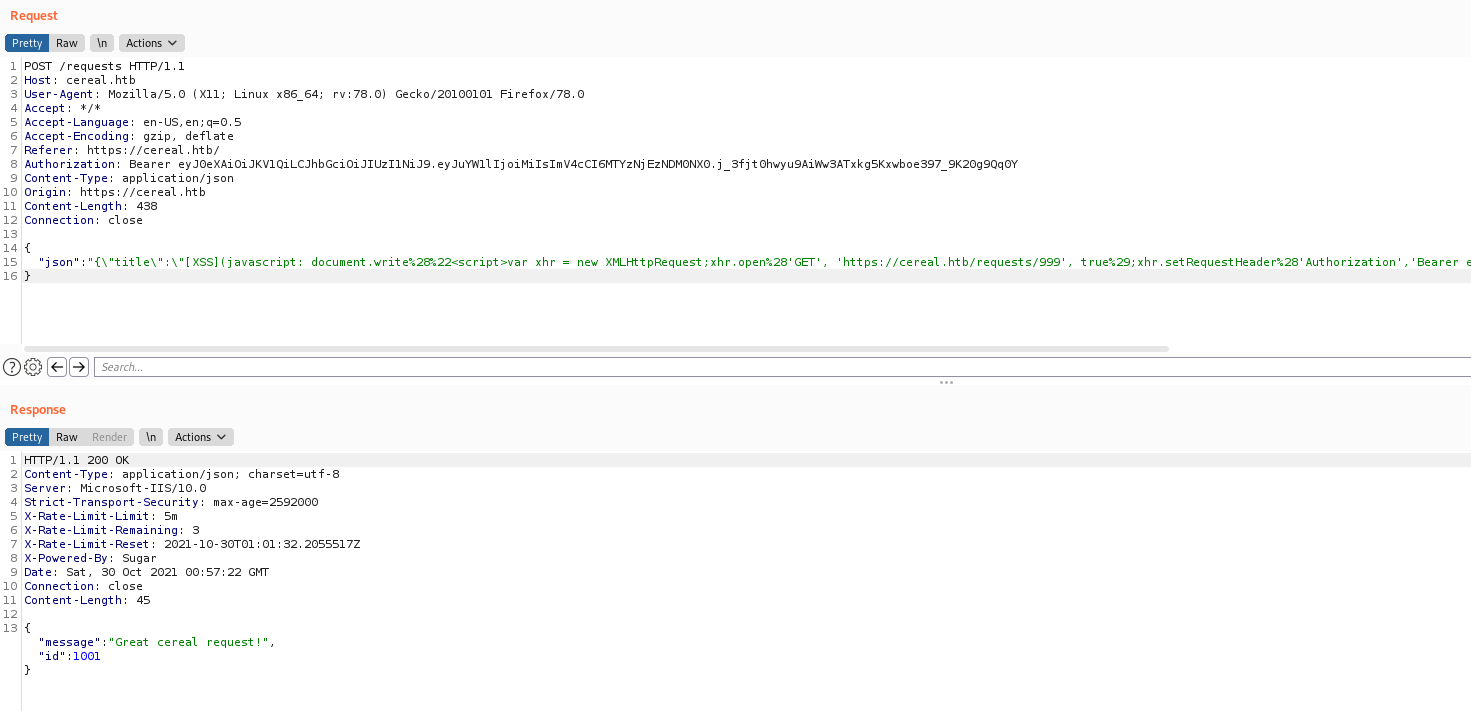The height and width of the screenshot is (711, 1471).
Task: Switch Response view to Raw tab
Action: 67,437
